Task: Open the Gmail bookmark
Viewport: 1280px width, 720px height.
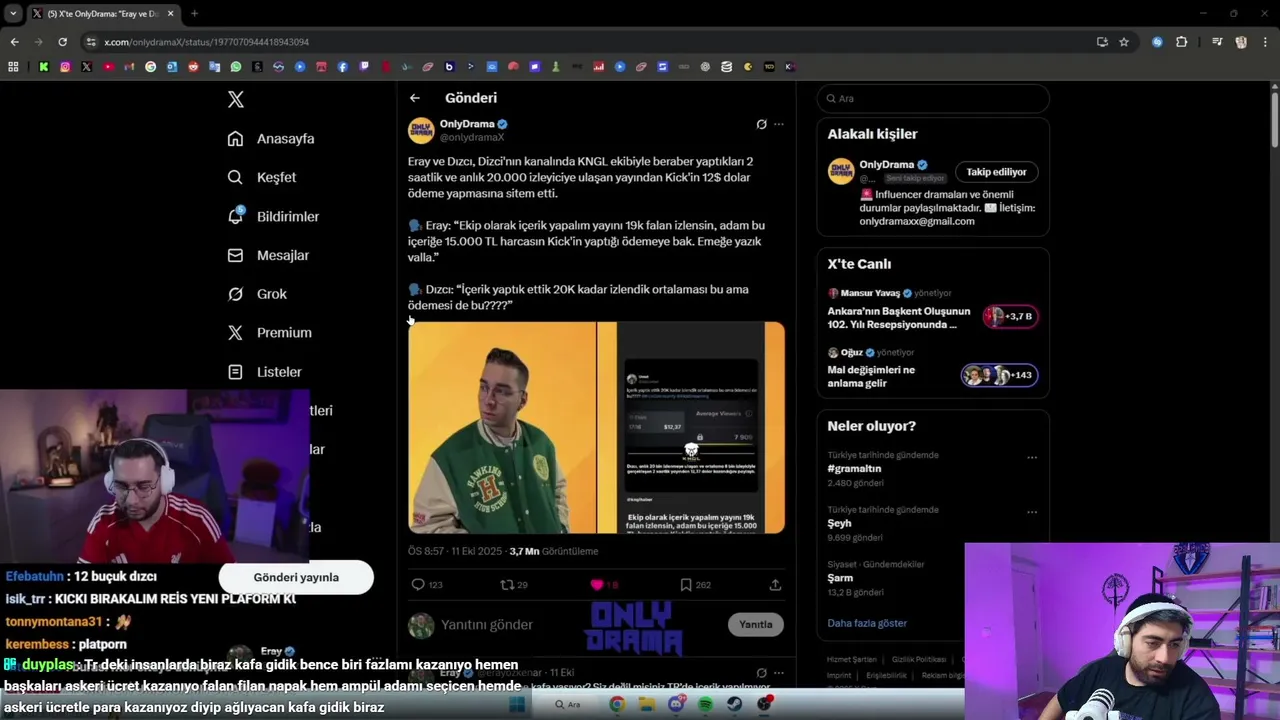Action: [129, 67]
